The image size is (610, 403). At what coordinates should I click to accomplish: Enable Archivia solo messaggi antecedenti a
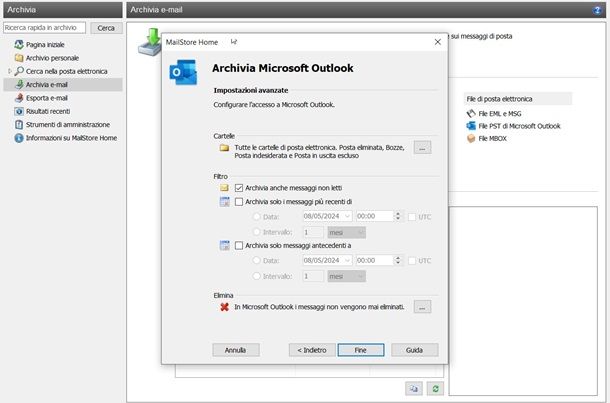[239, 245]
